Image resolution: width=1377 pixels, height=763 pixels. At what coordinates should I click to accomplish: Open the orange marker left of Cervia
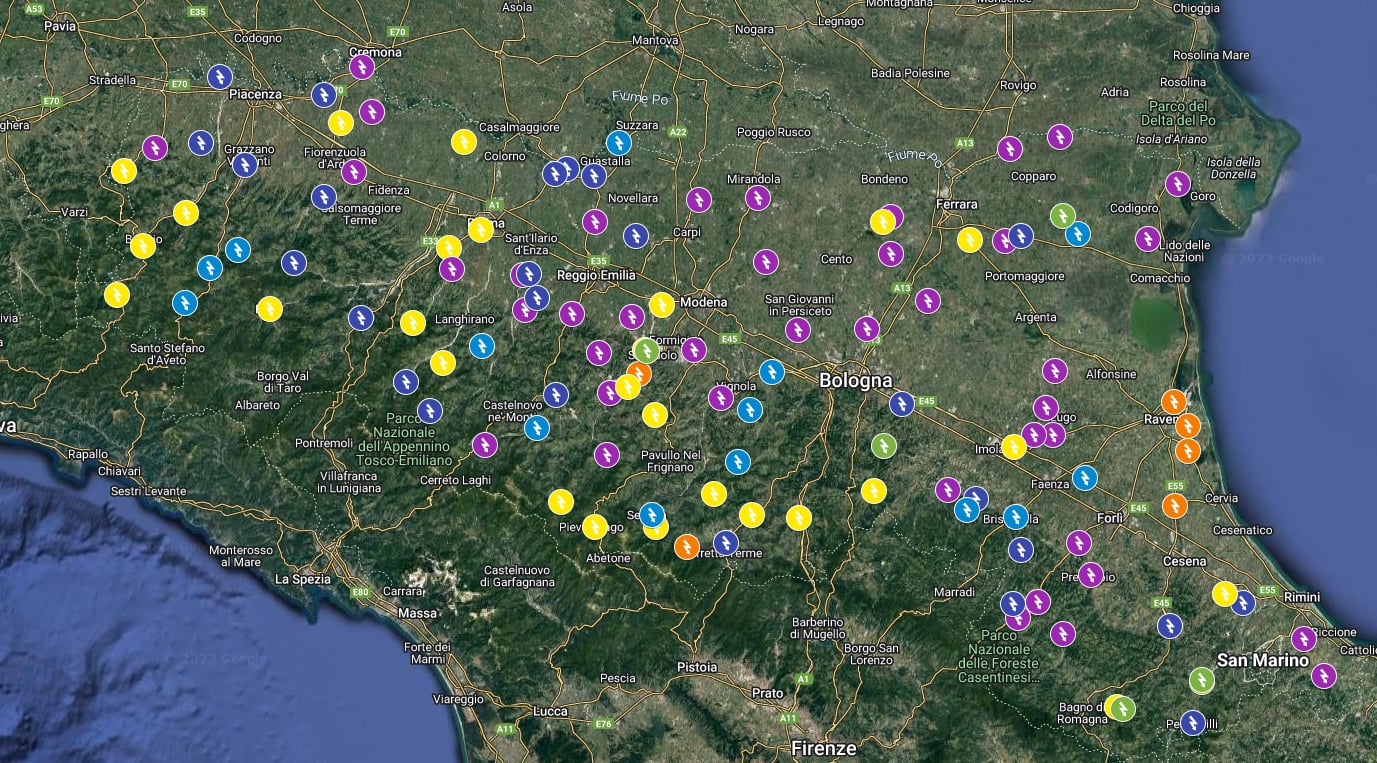tap(1175, 506)
